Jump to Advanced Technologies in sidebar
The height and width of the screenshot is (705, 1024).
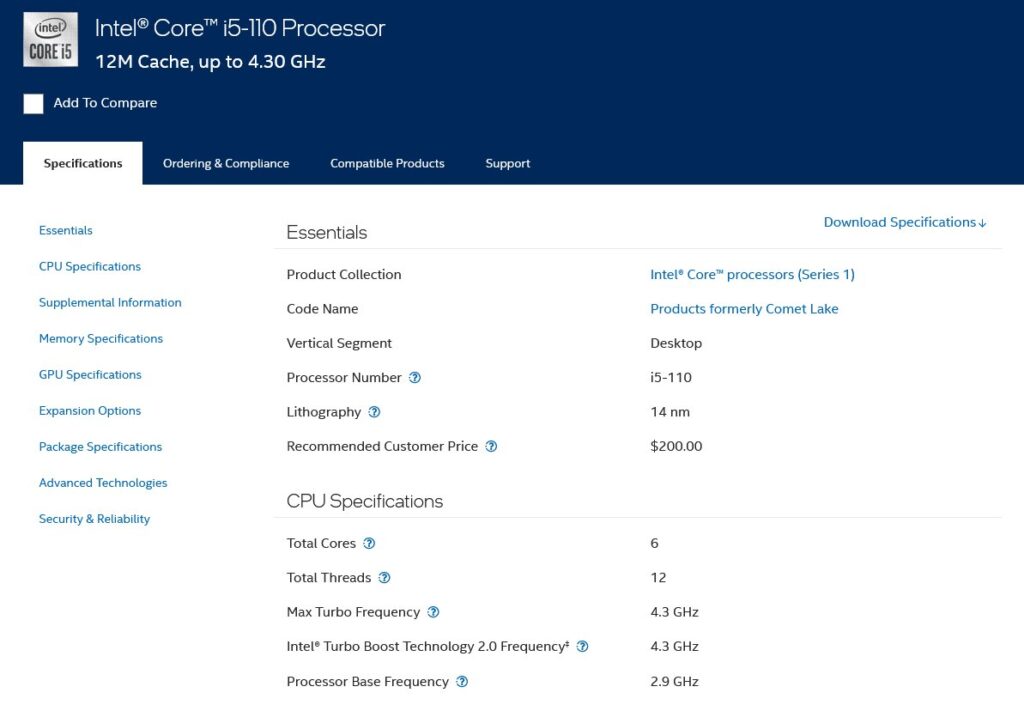103,483
